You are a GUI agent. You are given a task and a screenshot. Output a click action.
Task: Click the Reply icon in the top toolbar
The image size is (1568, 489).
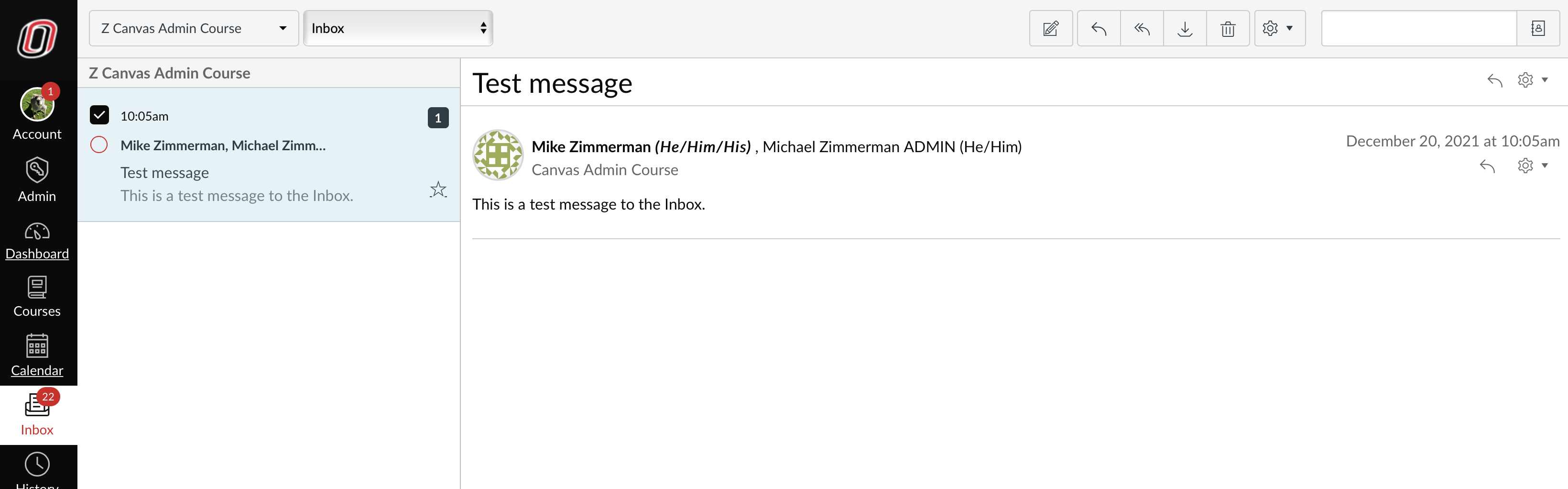click(x=1098, y=28)
